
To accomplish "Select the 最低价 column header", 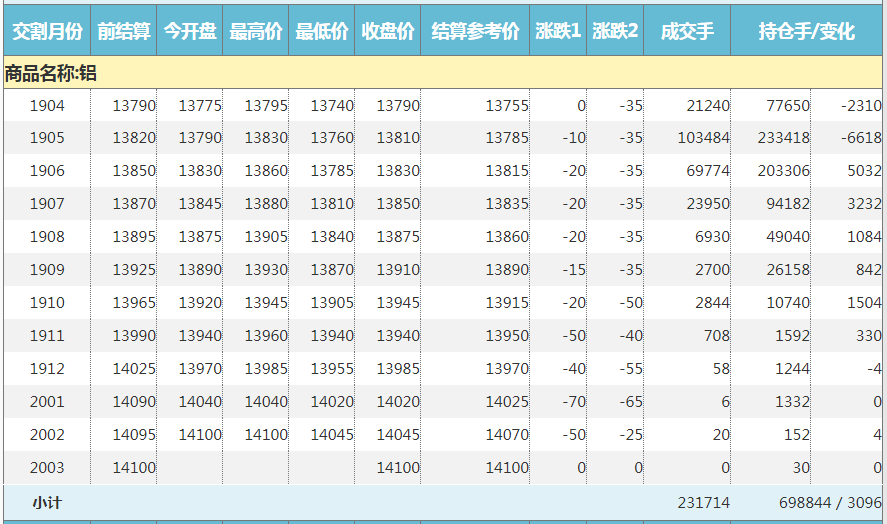I will [x=322, y=31].
